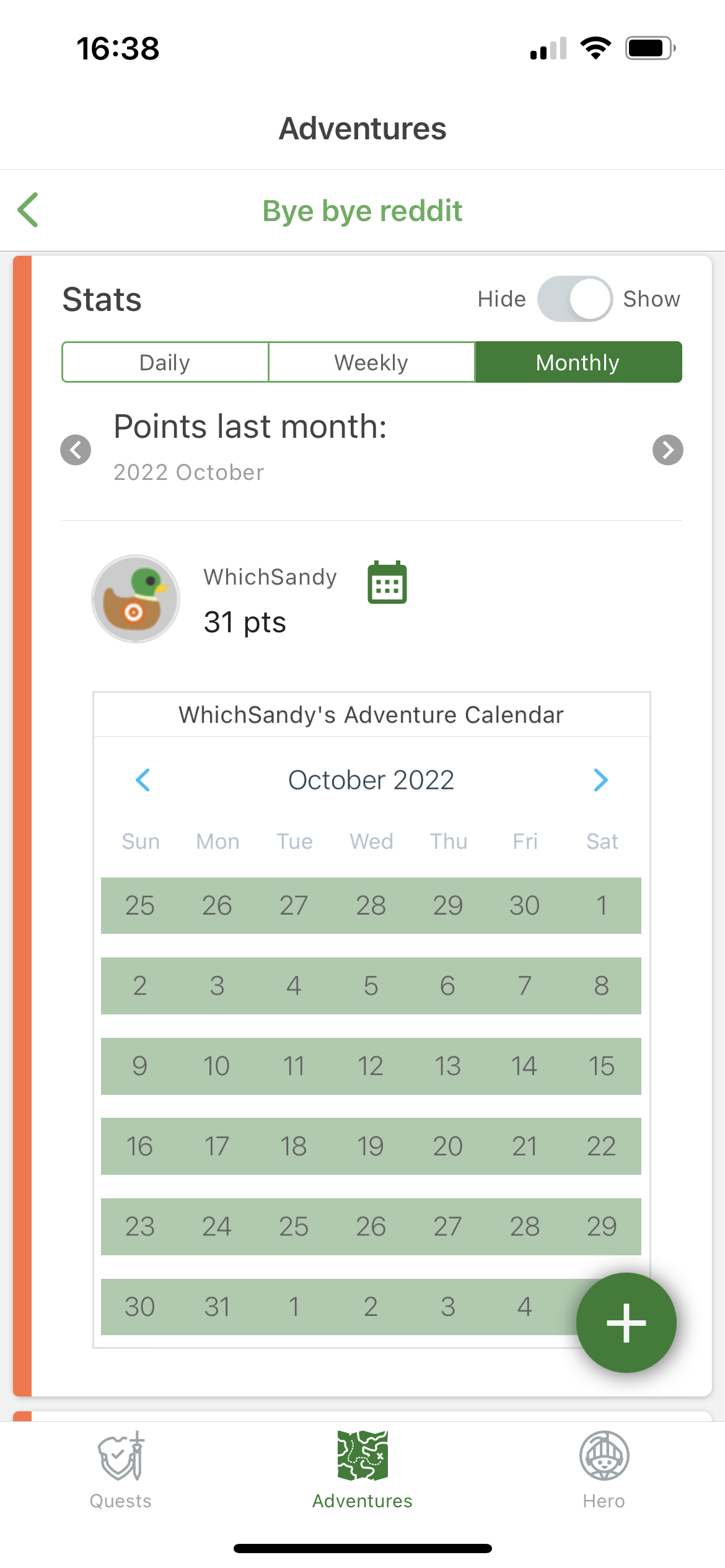Select October 9 in the calendar
The width and height of the screenshot is (725, 1568).
[x=140, y=1066]
